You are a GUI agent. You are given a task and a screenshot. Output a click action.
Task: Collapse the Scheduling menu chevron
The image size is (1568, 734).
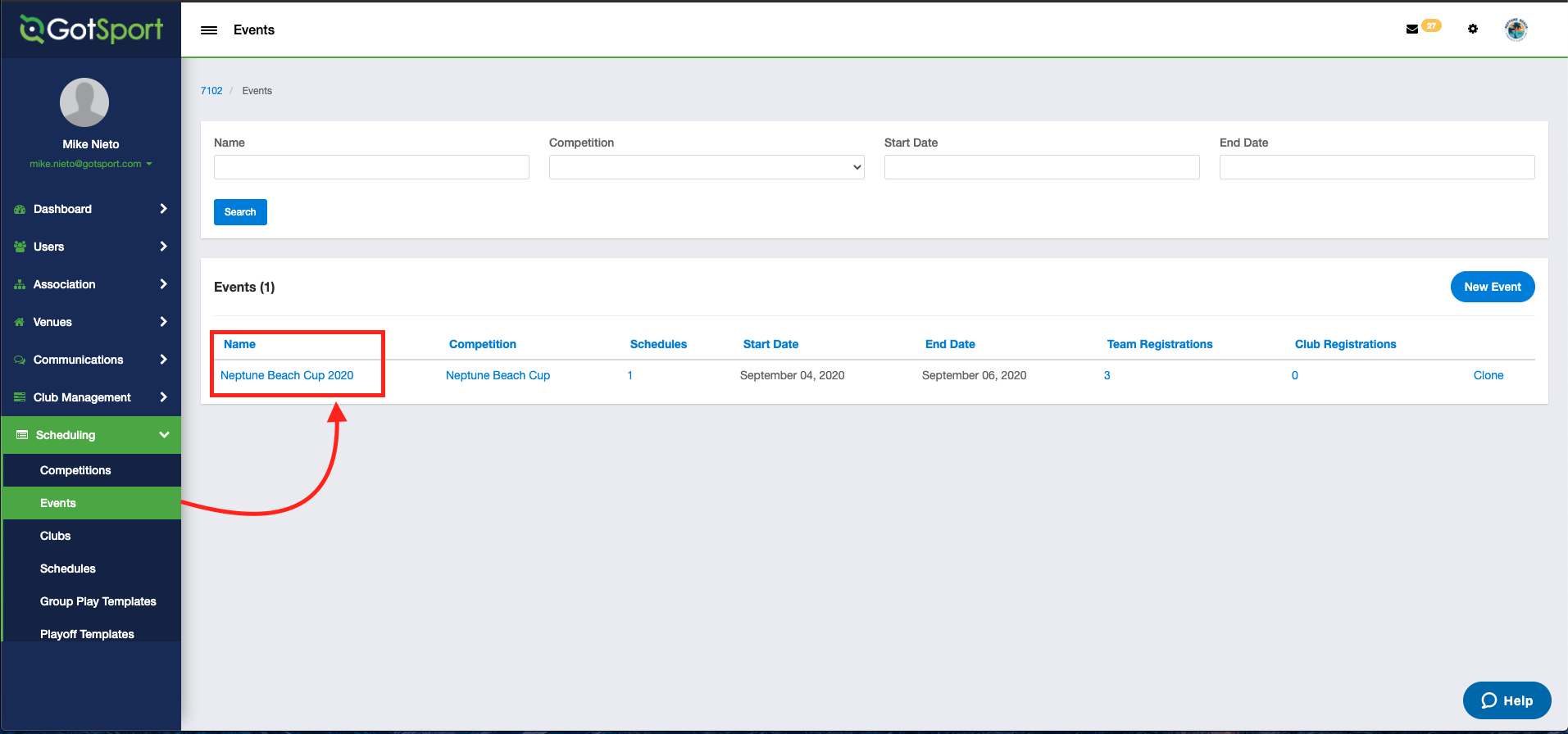(x=164, y=435)
